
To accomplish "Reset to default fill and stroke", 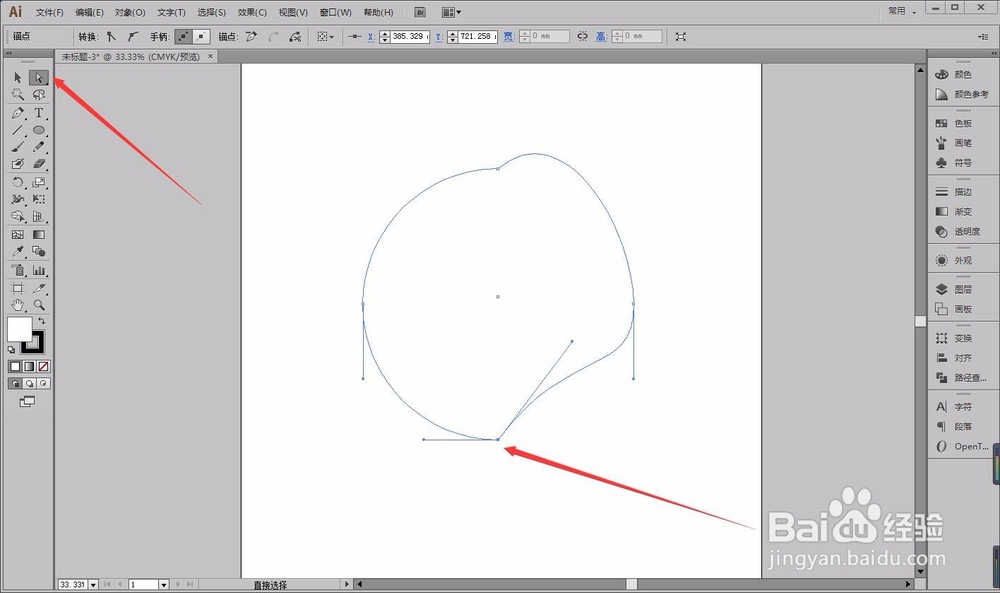I will tap(11, 349).
